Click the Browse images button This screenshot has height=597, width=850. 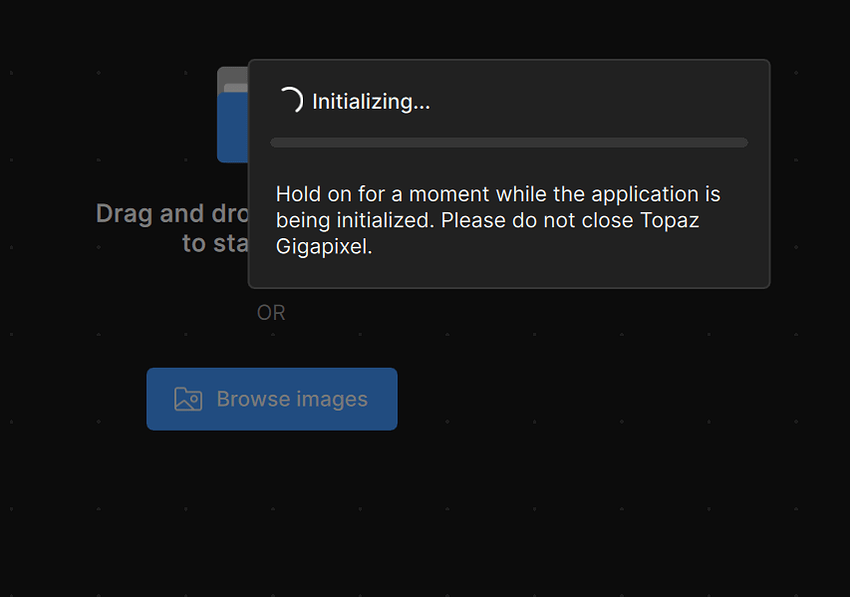pyautogui.click(x=272, y=399)
